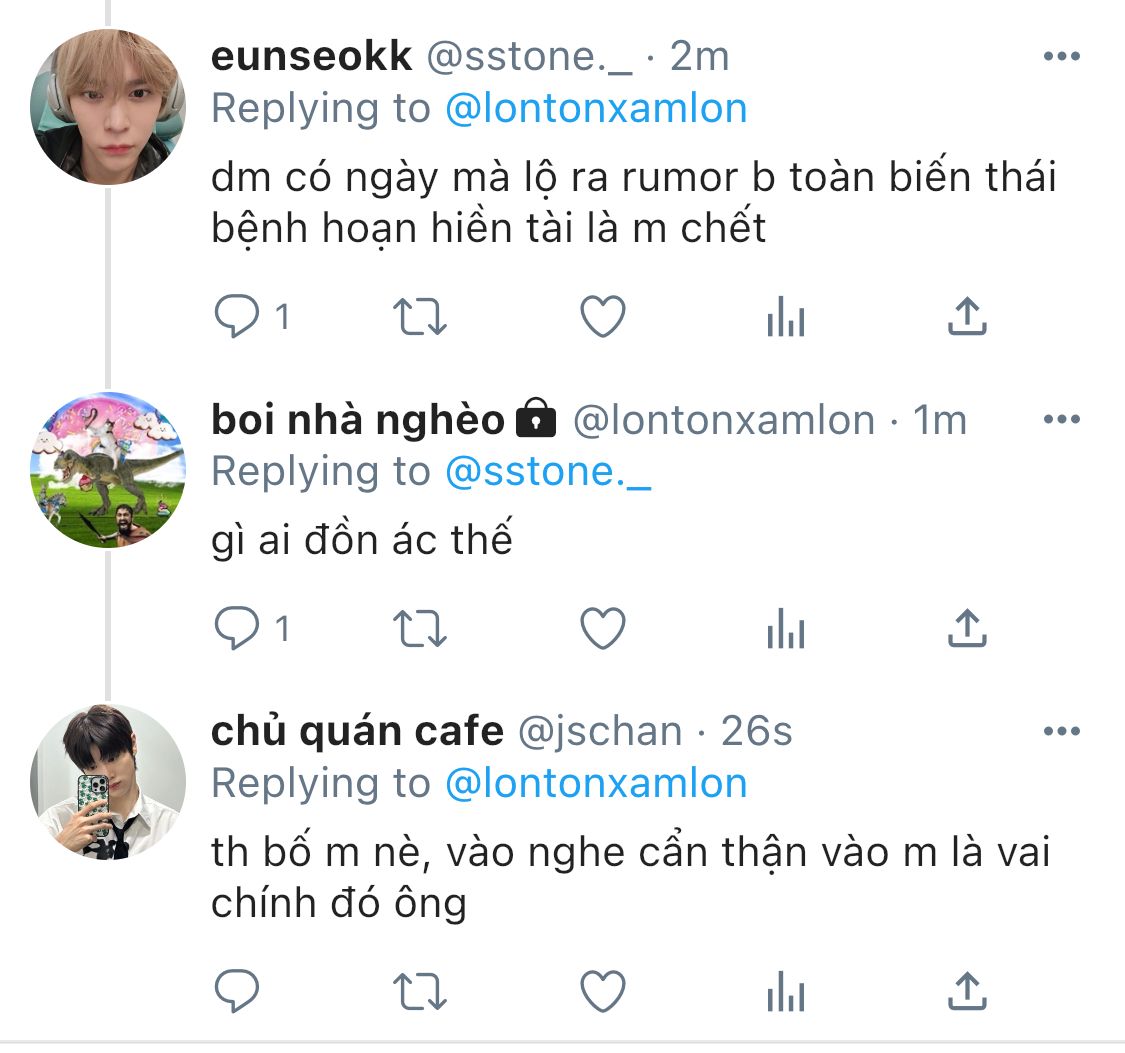Open more options for eunseokk's tweet

click(1061, 57)
